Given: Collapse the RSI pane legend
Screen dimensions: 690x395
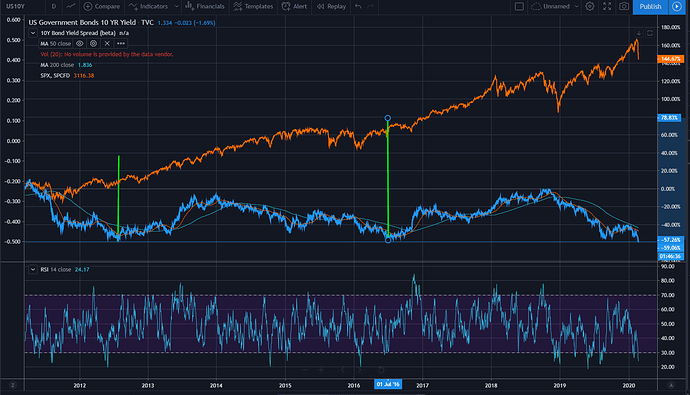Looking at the screenshot, I should pyautogui.click(x=33, y=270).
